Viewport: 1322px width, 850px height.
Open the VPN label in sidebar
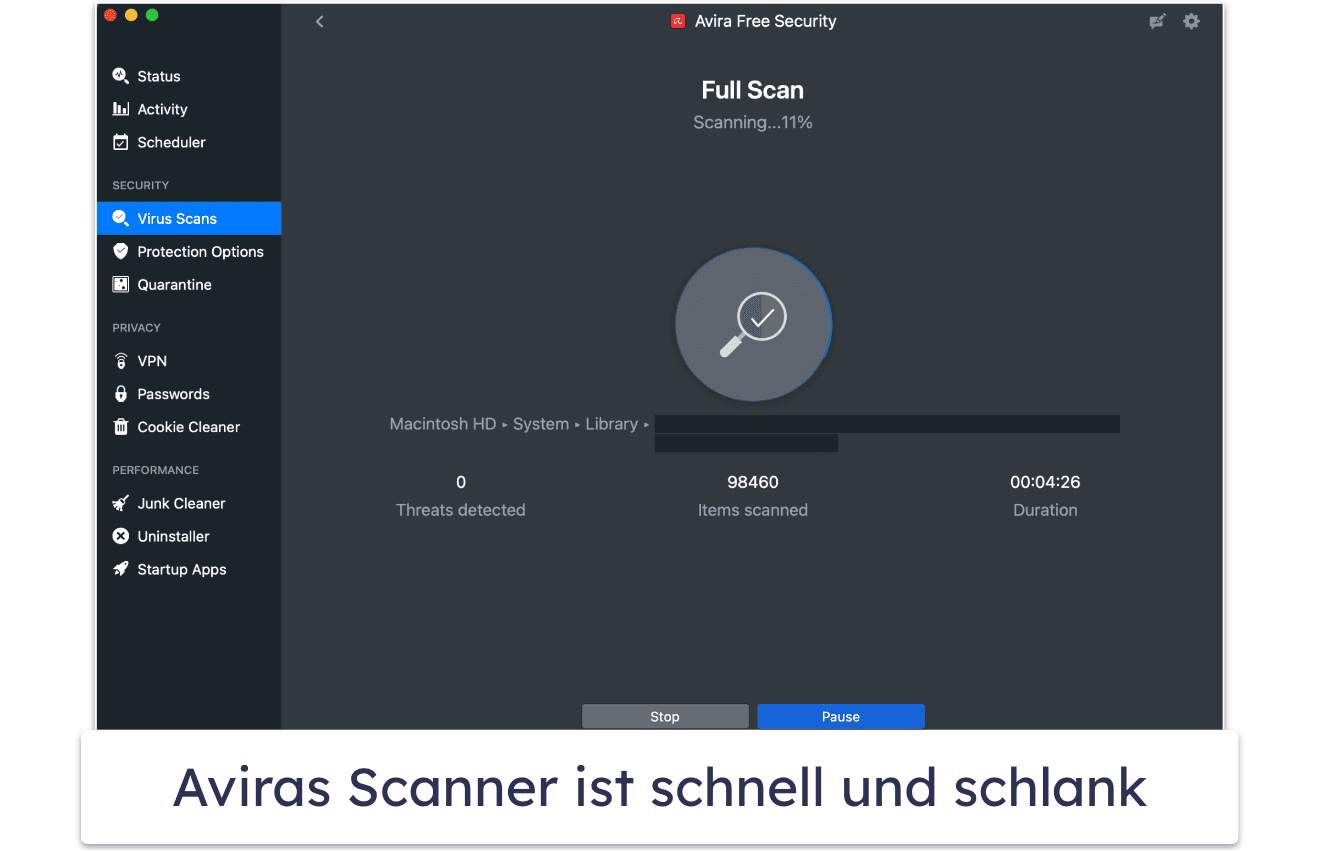tap(152, 361)
